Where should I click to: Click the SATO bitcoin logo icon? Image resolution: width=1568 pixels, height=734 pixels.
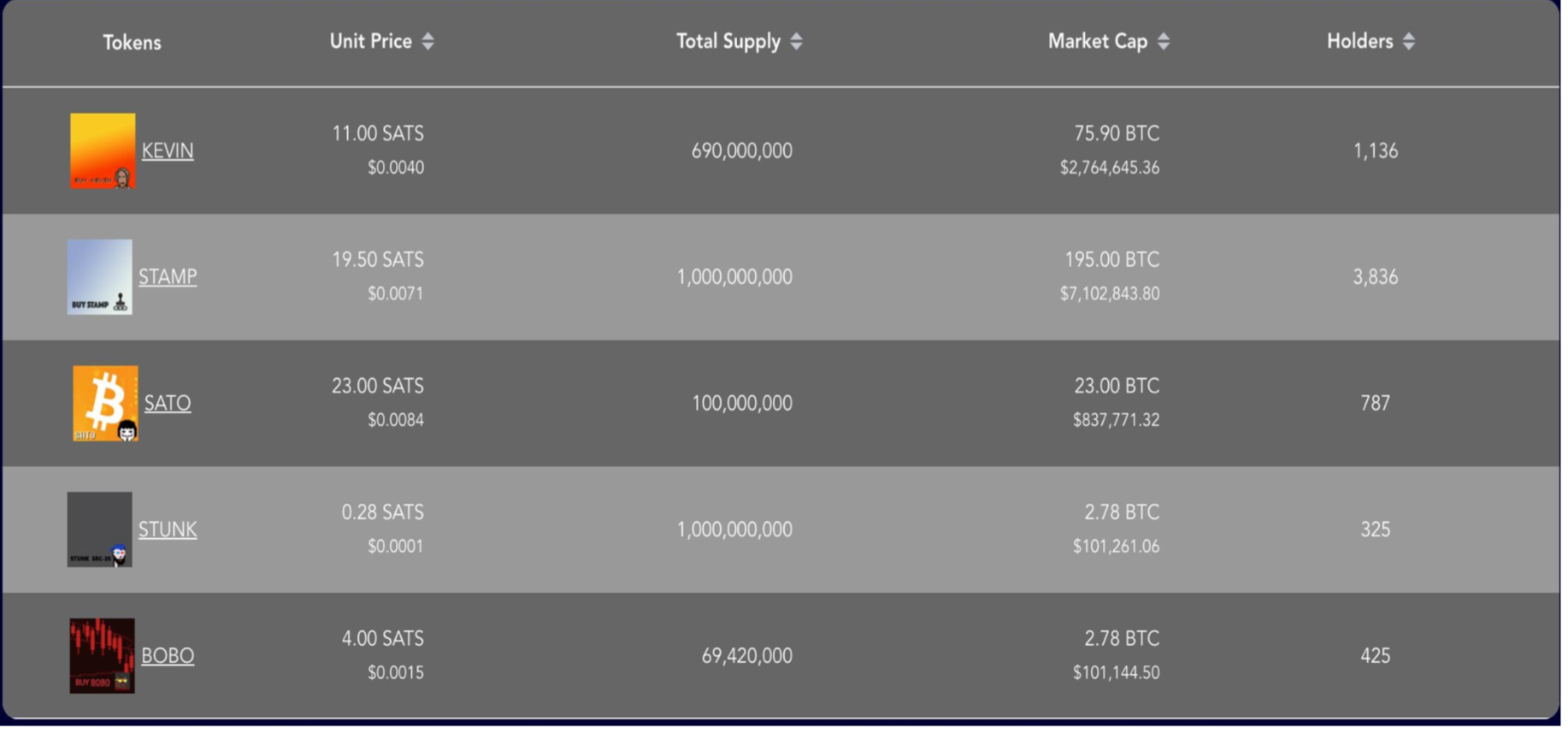(x=105, y=404)
